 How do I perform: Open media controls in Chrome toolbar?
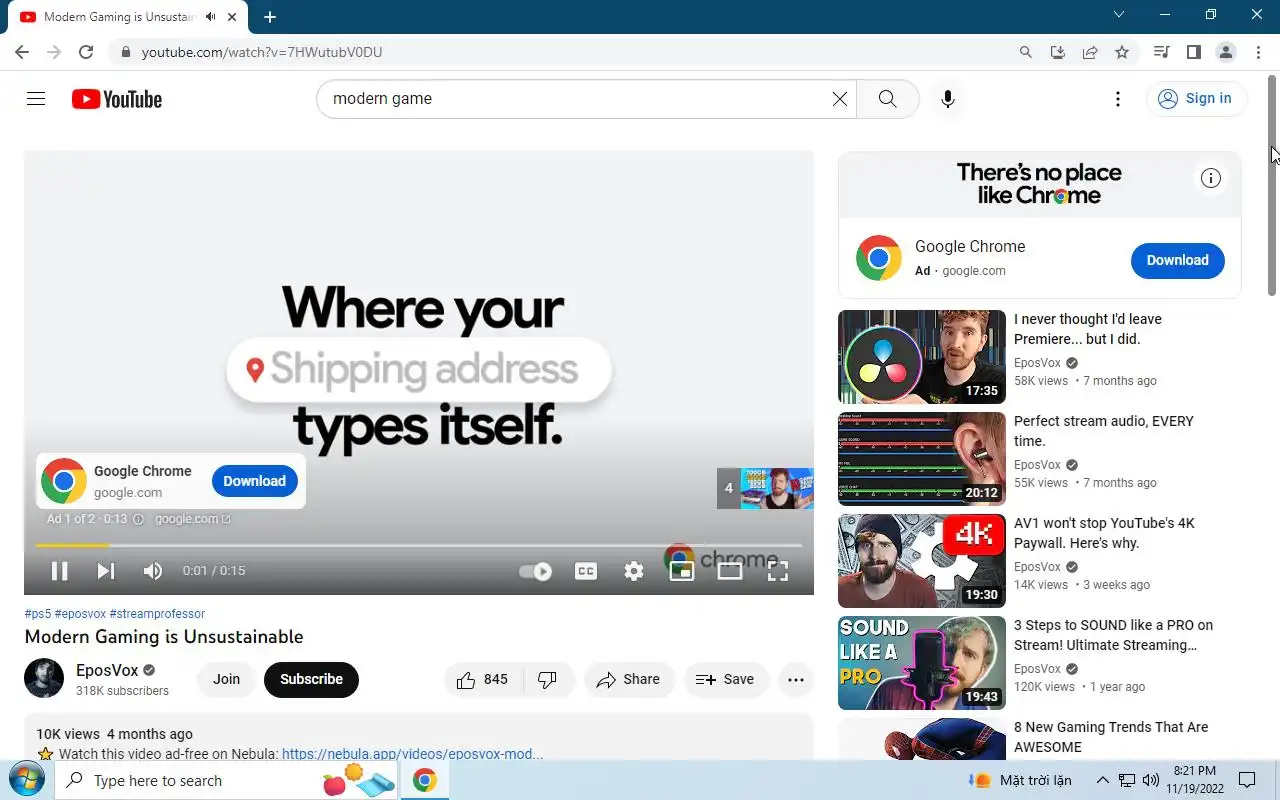tap(1161, 52)
